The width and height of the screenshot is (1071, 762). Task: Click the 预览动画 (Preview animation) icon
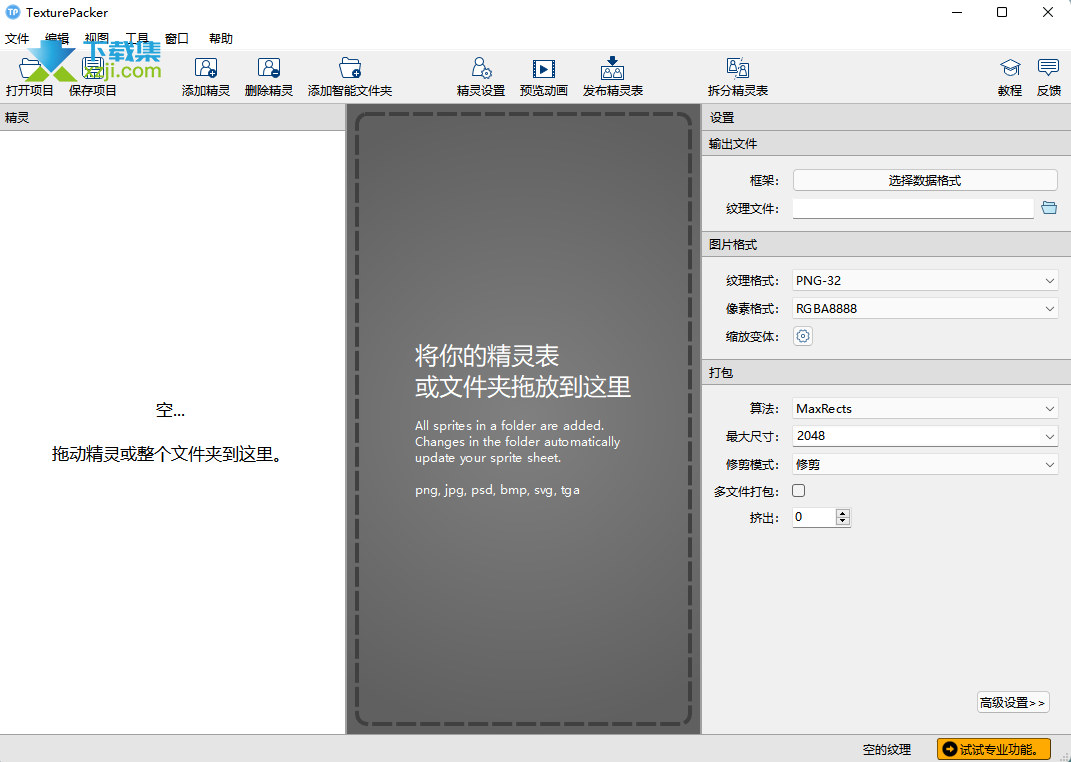544,68
